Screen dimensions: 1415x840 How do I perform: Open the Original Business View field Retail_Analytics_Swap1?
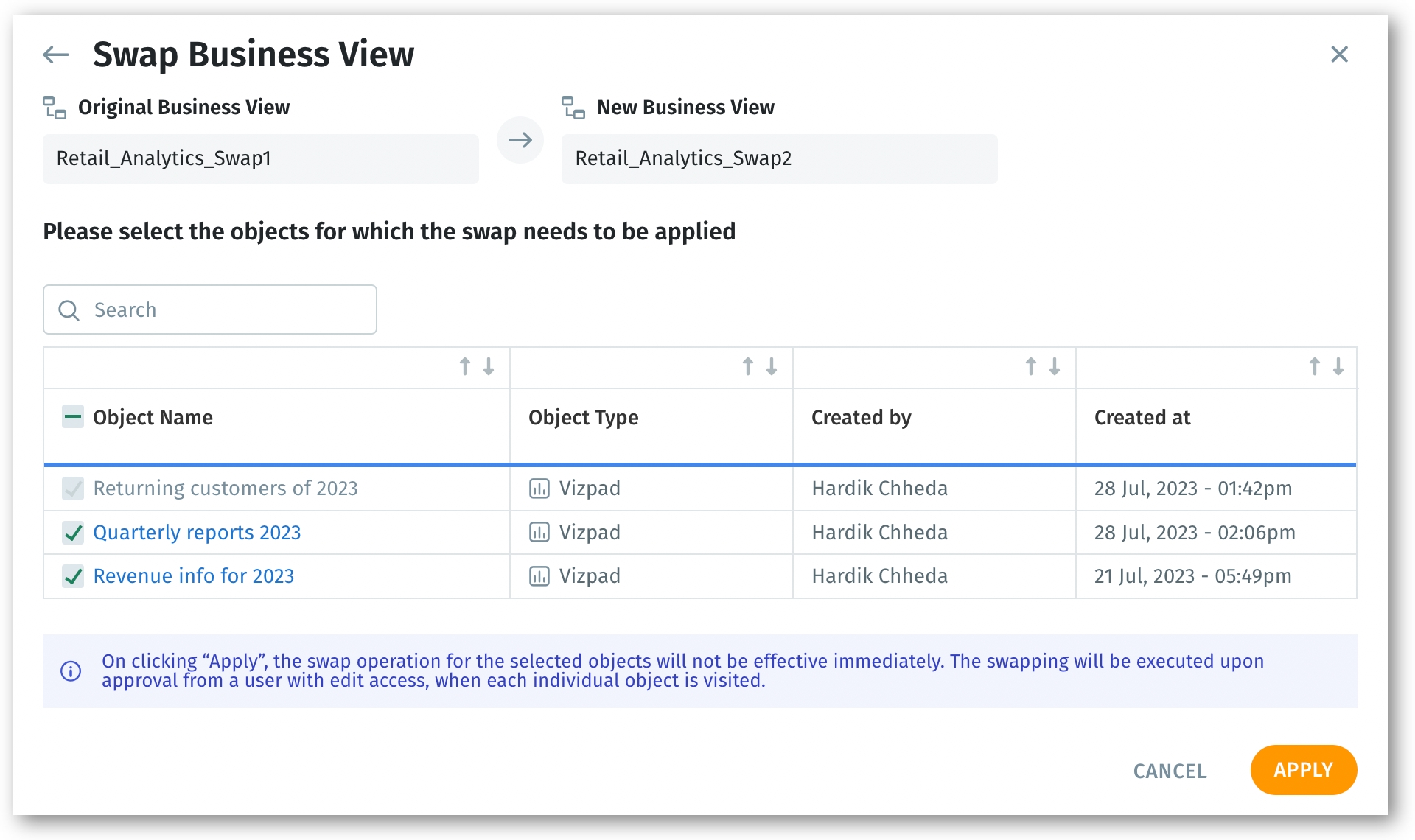tap(260, 158)
